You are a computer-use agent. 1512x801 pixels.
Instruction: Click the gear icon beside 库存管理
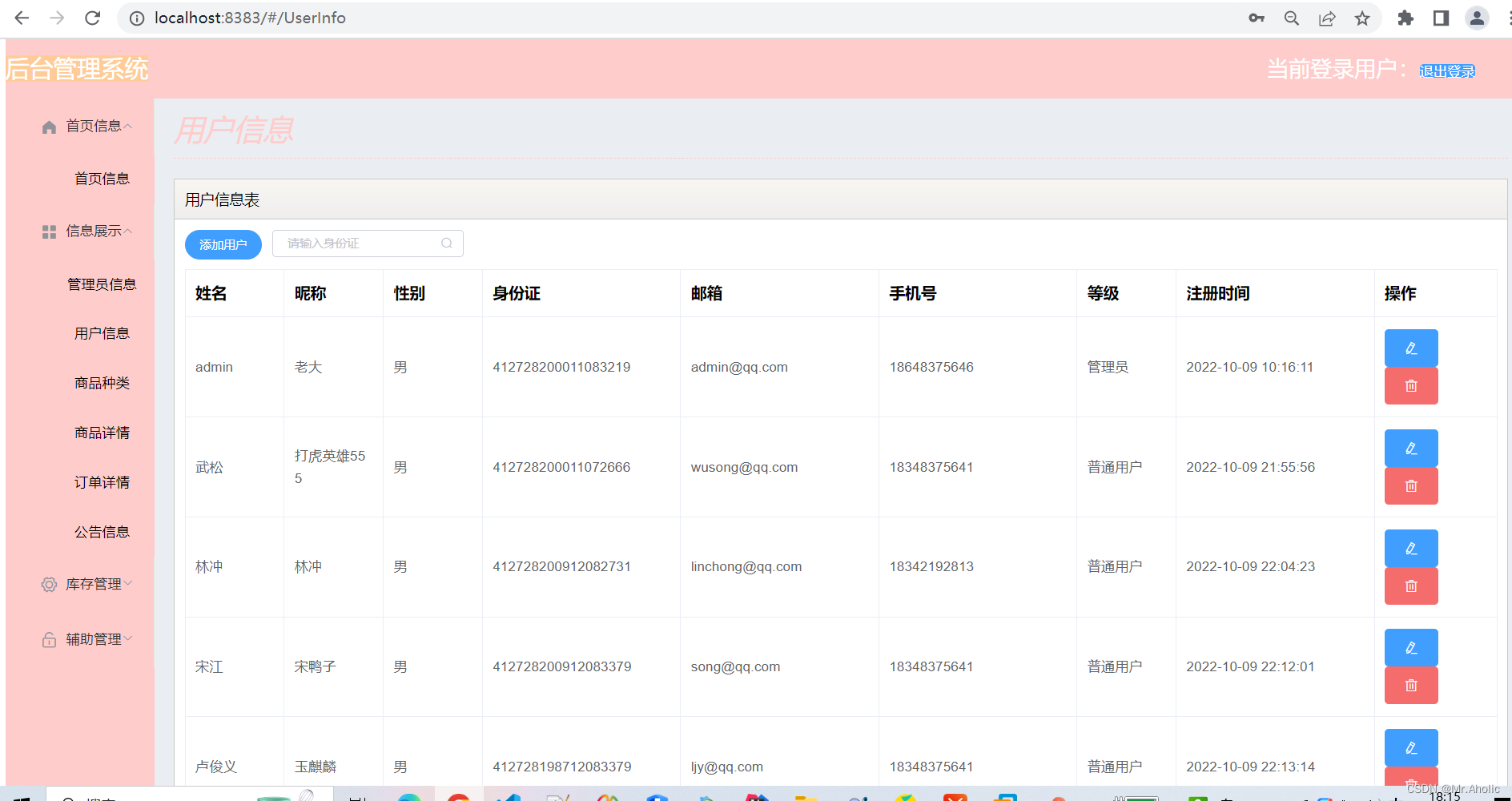(x=48, y=584)
